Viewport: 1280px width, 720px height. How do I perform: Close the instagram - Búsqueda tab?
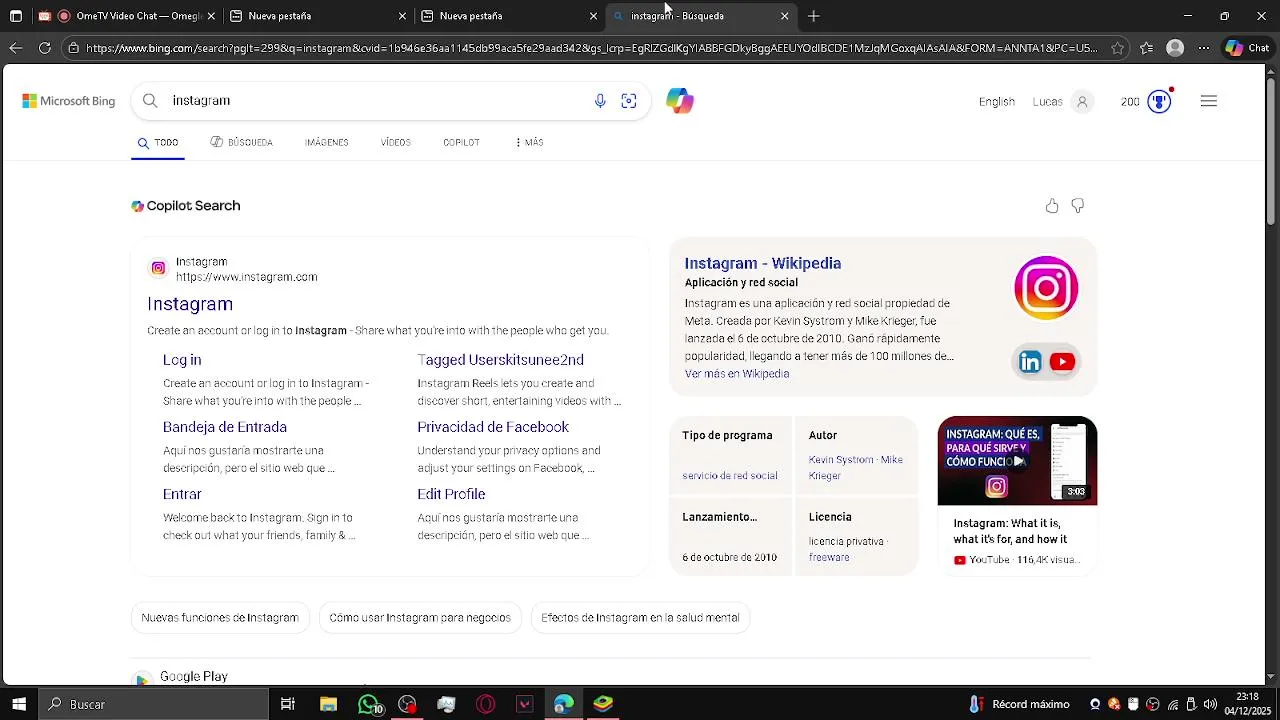tap(785, 16)
